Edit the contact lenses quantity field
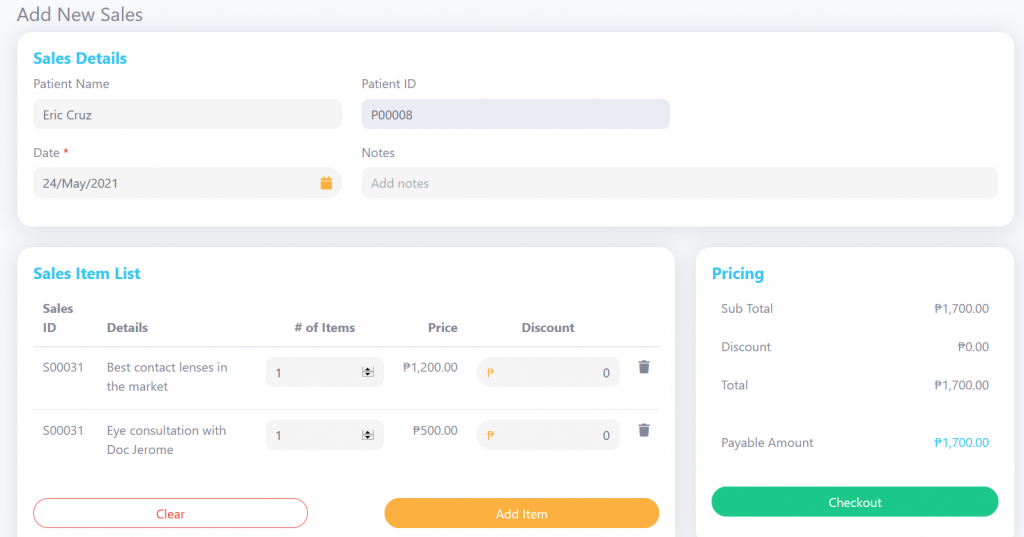Screen dimensions: 1024x537 (x=325, y=372)
